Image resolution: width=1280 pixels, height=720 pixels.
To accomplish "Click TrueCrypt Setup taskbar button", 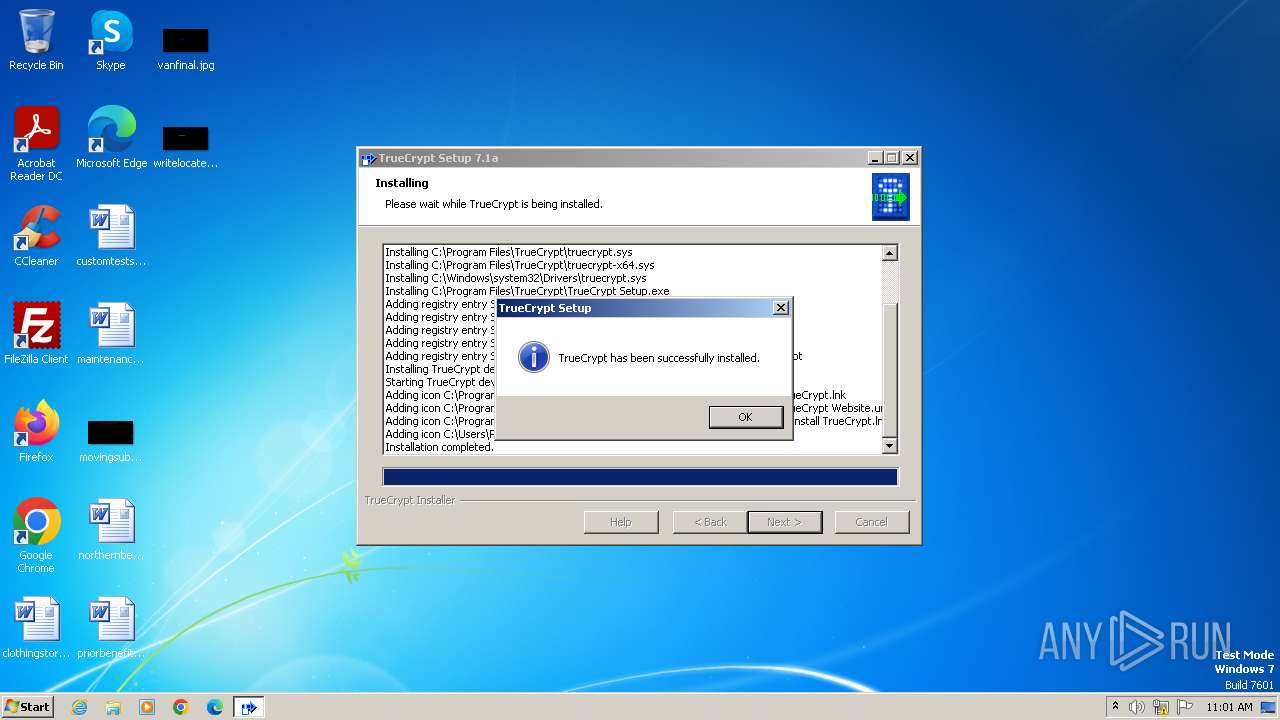I will (249, 707).
